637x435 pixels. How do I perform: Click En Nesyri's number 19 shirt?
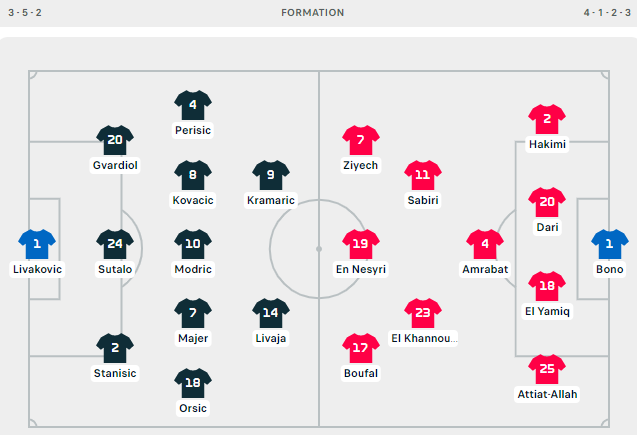(361, 244)
